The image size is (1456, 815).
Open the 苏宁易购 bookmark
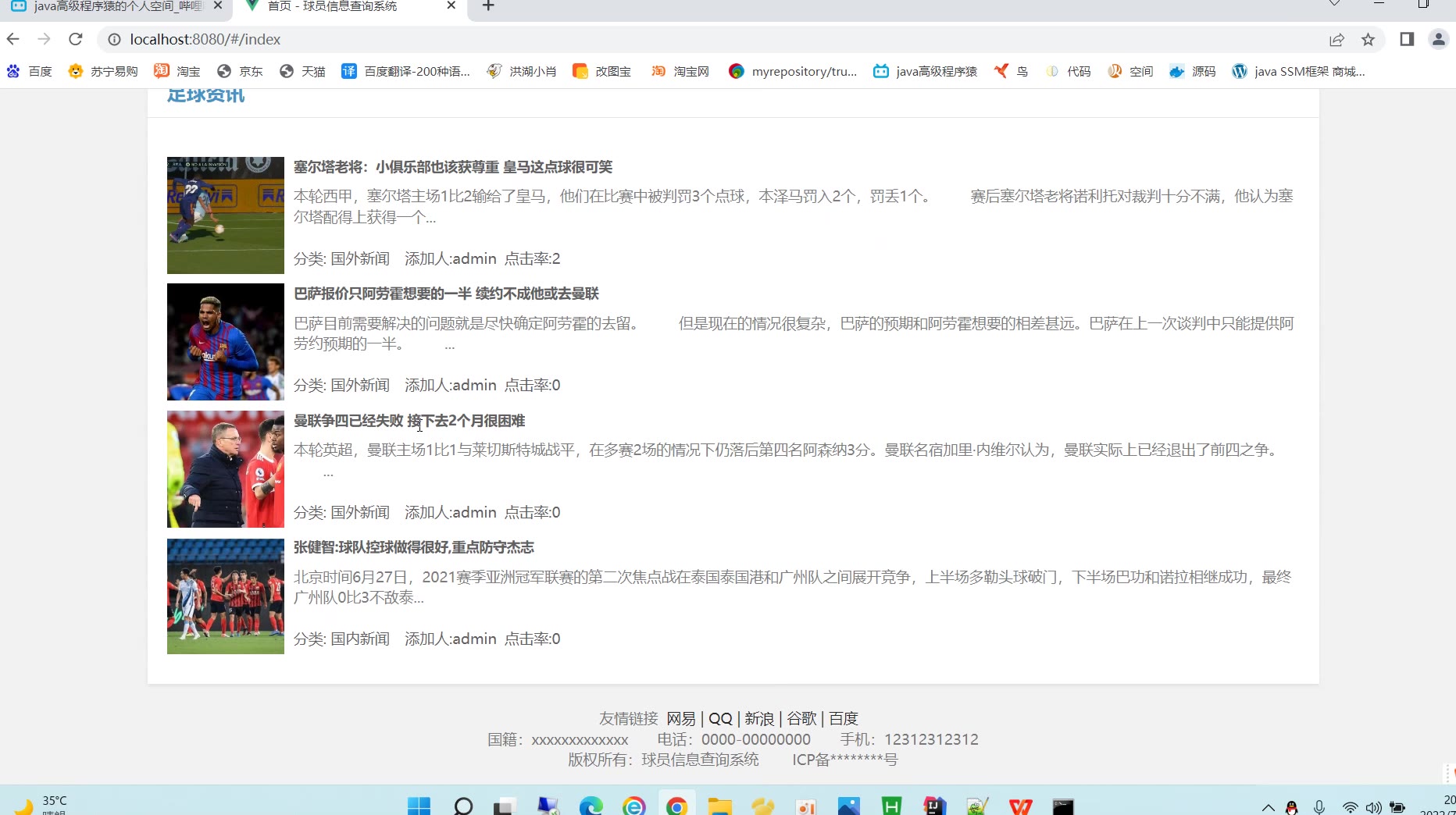tap(103, 71)
